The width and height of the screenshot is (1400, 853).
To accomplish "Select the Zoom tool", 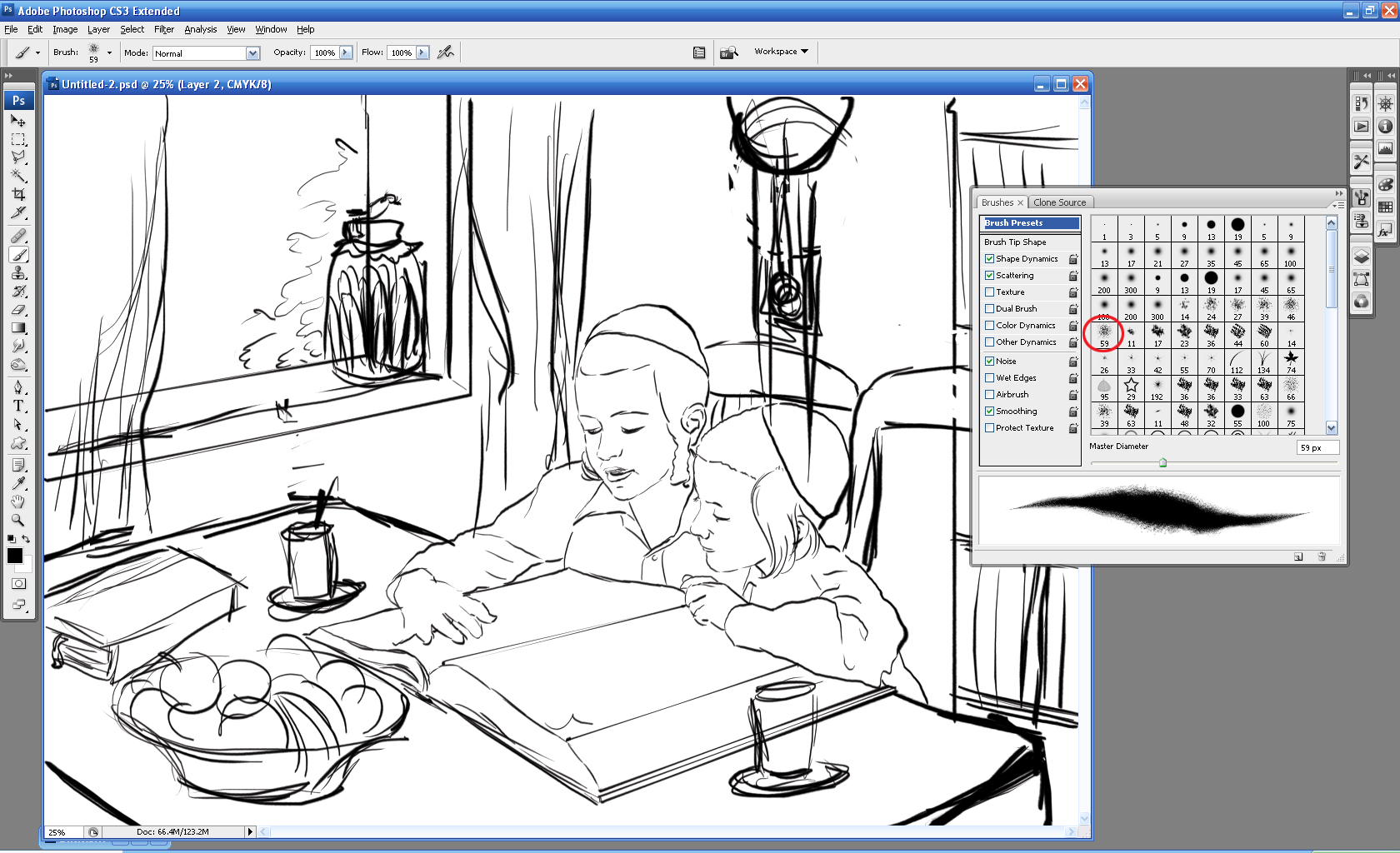I will click(x=17, y=520).
